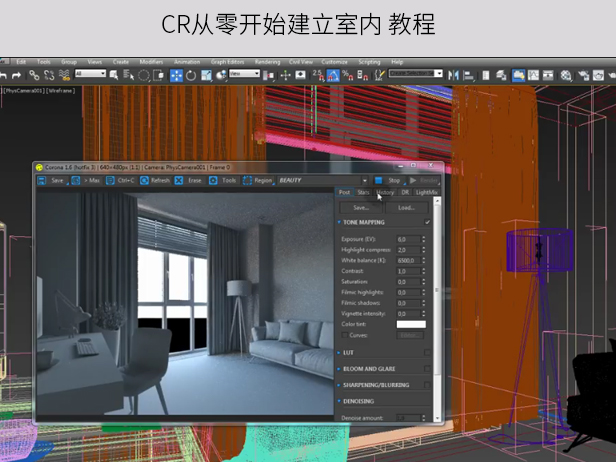The image size is (616, 462).
Task: Enable the Bloom and Glare checkbox
Action: tap(428, 369)
